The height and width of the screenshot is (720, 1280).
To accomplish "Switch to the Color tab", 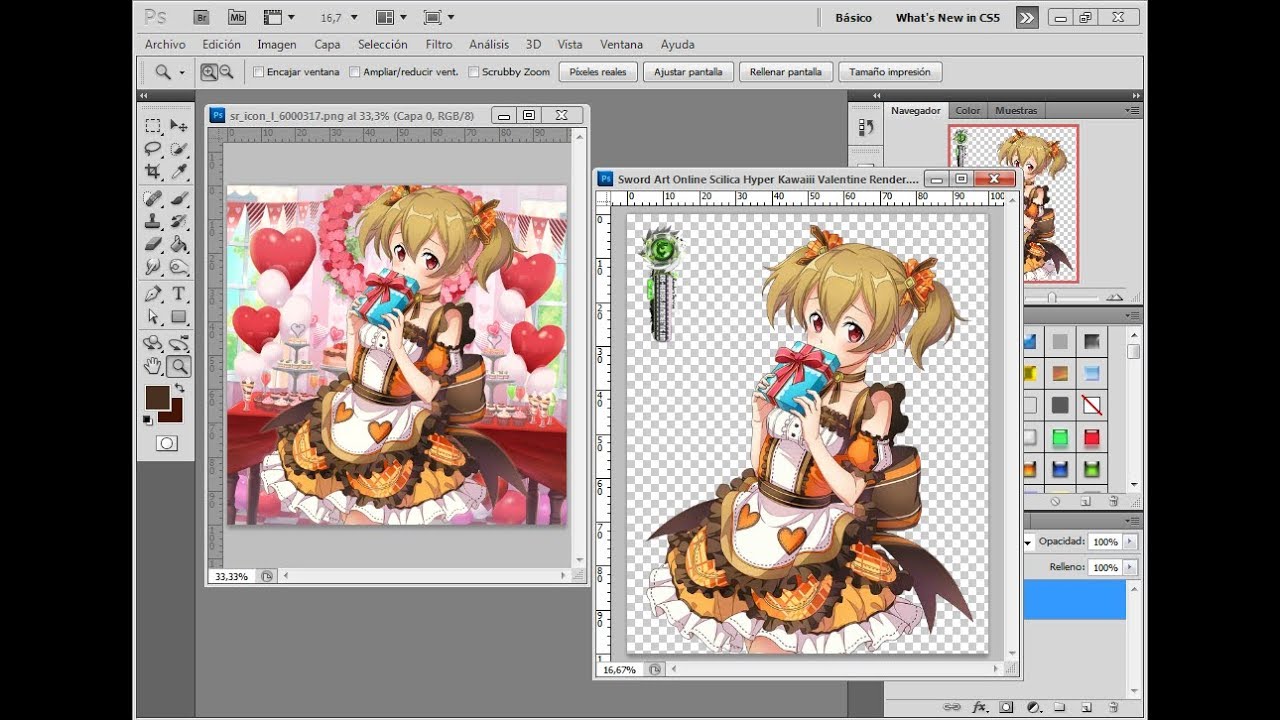I will tap(968, 110).
